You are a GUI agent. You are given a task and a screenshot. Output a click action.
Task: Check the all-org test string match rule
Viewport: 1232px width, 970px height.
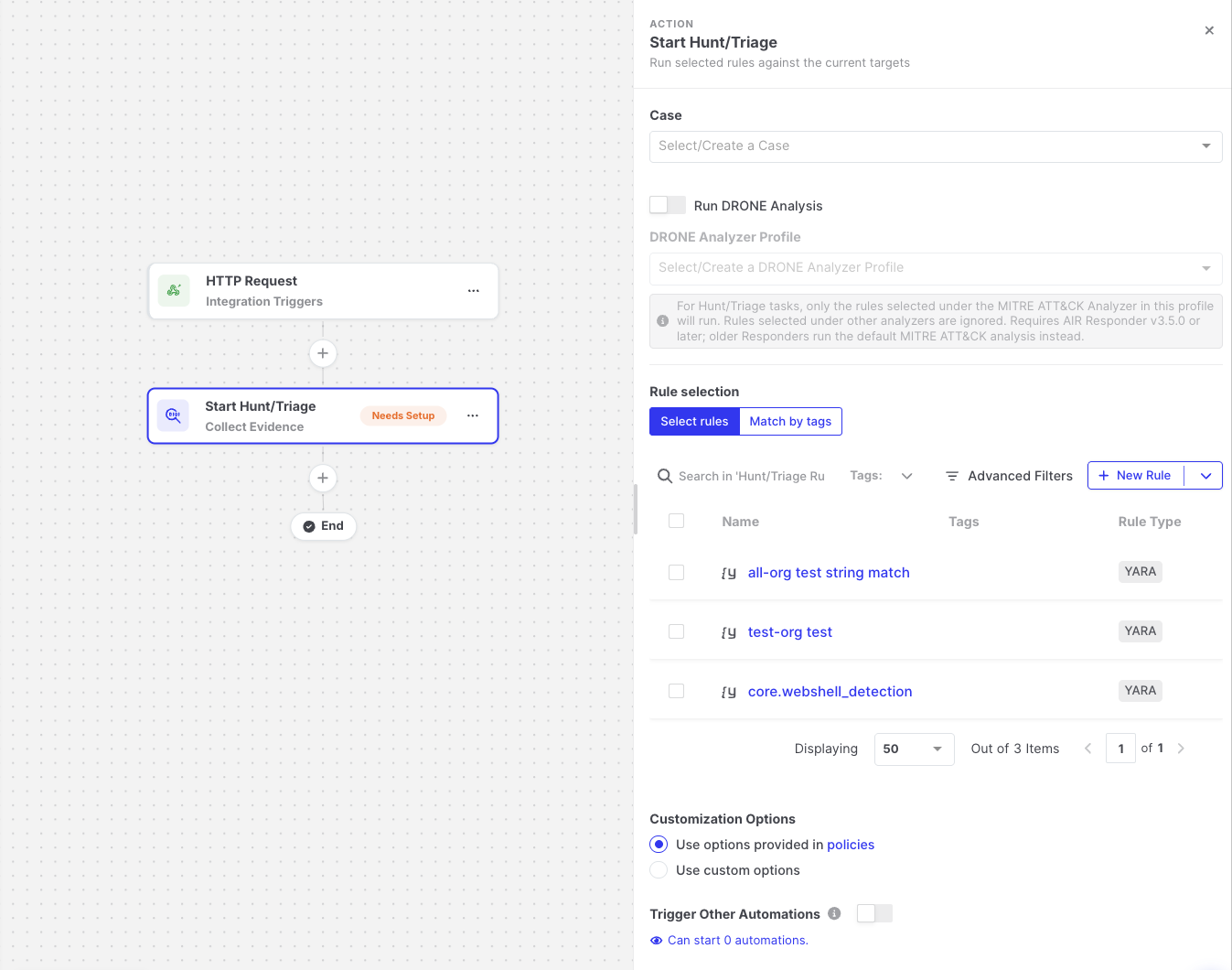pyautogui.click(x=677, y=572)
